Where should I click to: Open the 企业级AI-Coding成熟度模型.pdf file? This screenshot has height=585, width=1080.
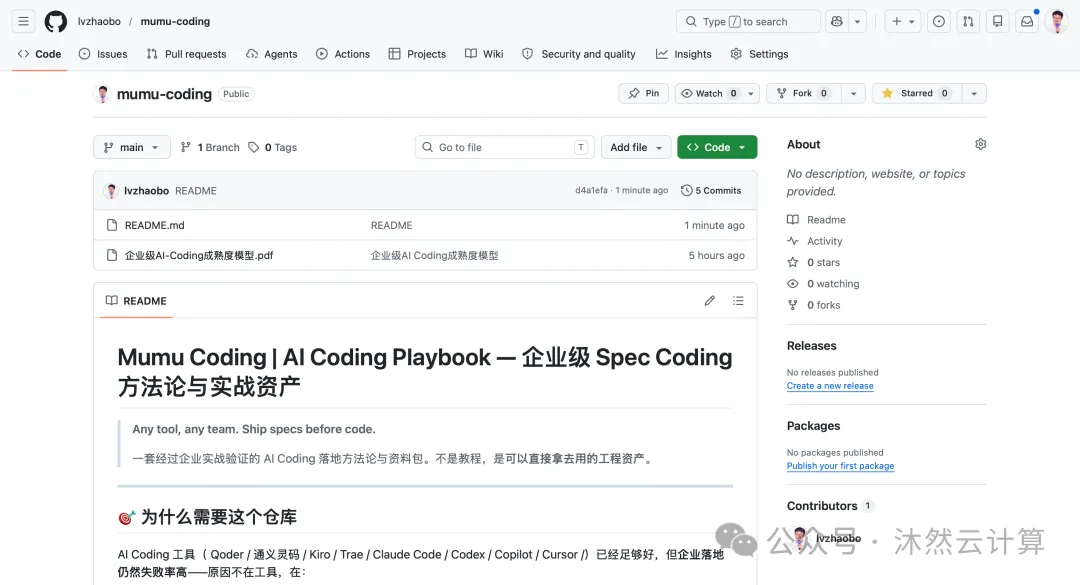198,255
